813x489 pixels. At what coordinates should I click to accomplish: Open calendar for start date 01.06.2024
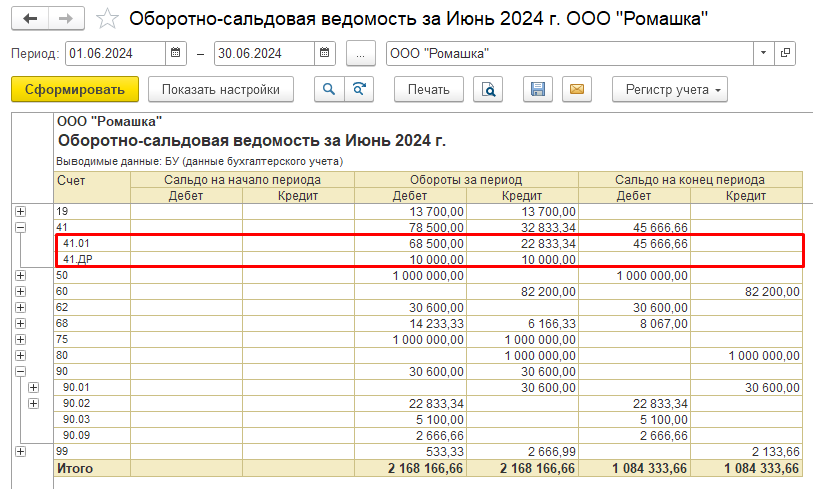(176, 53)
